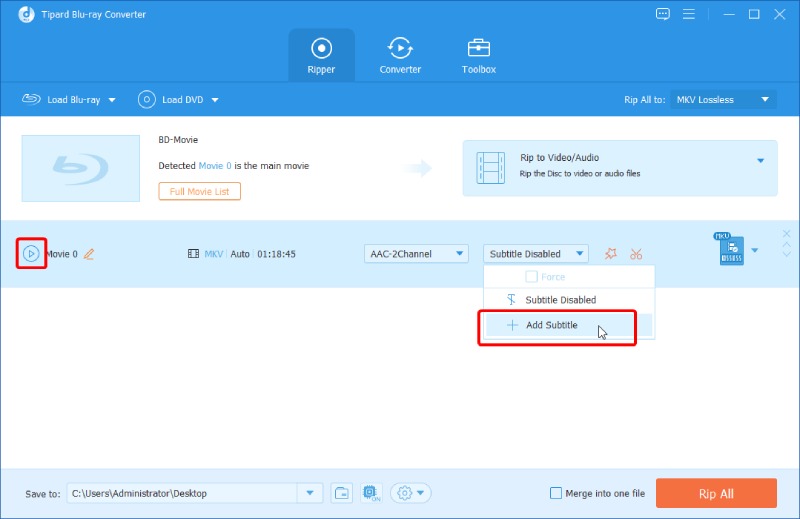800x519 pixels.
Task: Switch to the Ripper tab
Action: (x=321, y=56)
